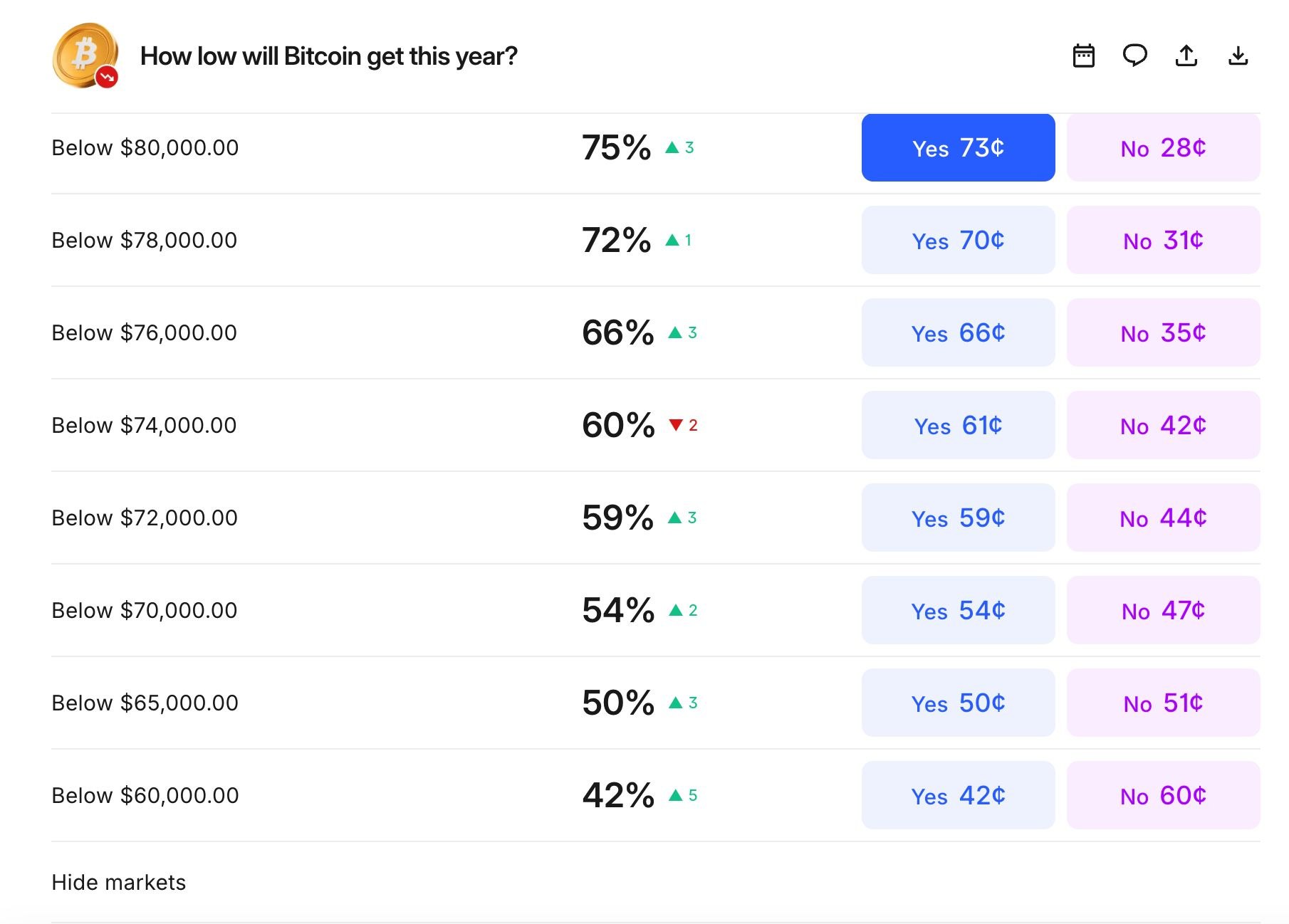Open the calendar icon in header
Screen dimensions: 1289x924
pyautogui.click(x=1083, y=56)
